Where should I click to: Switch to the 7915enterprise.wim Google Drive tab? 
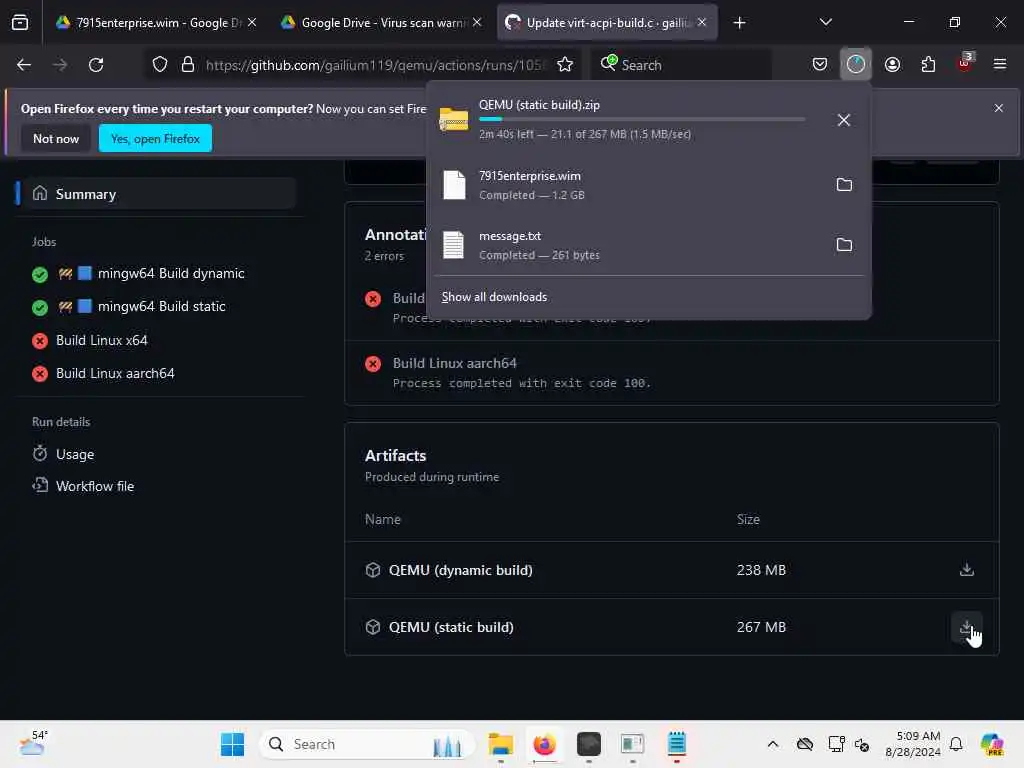157,23
